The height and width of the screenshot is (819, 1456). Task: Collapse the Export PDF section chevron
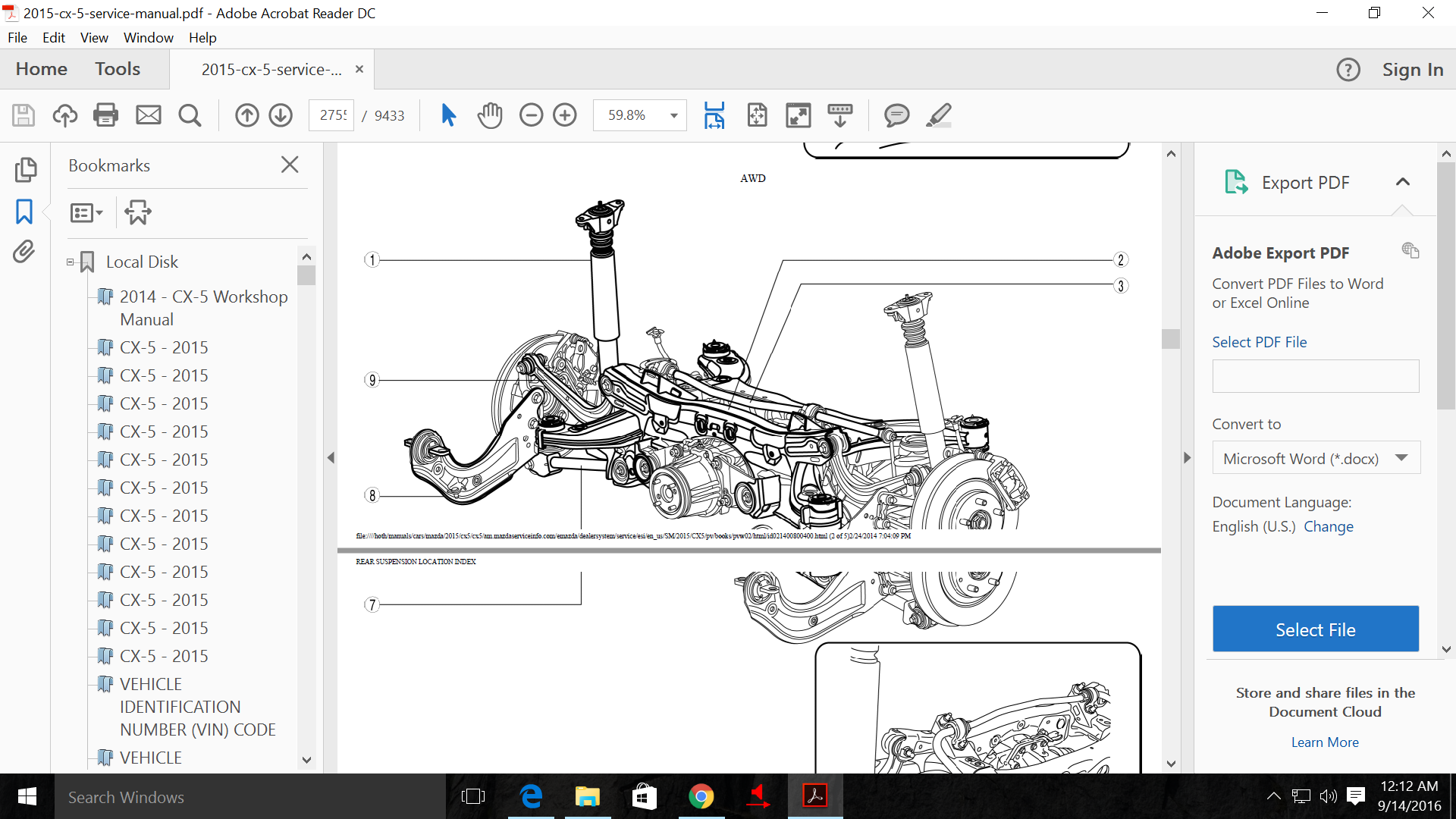(1403, 182)
